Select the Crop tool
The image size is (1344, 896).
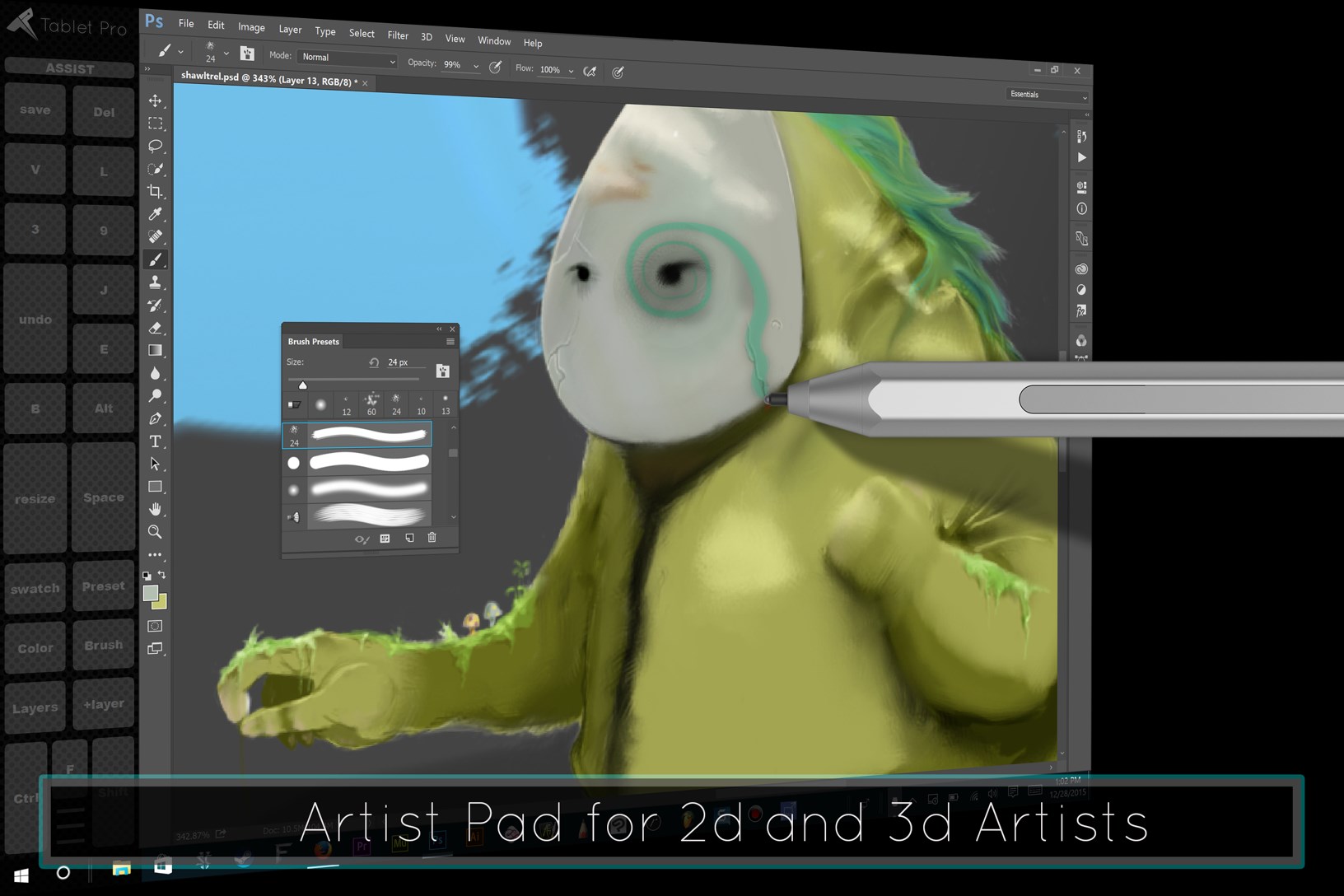(155, 191)
